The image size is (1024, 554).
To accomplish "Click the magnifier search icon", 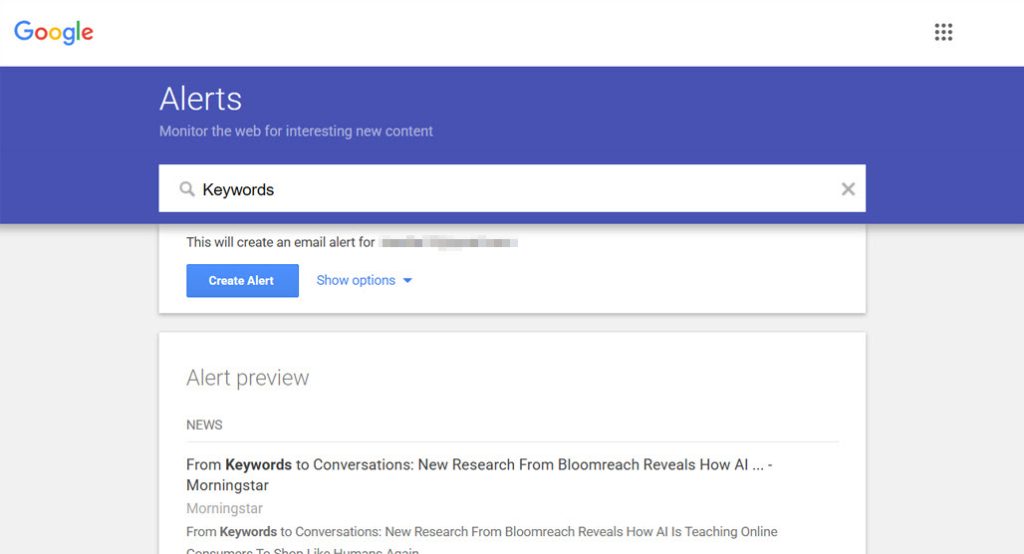I will click(187, 189).
